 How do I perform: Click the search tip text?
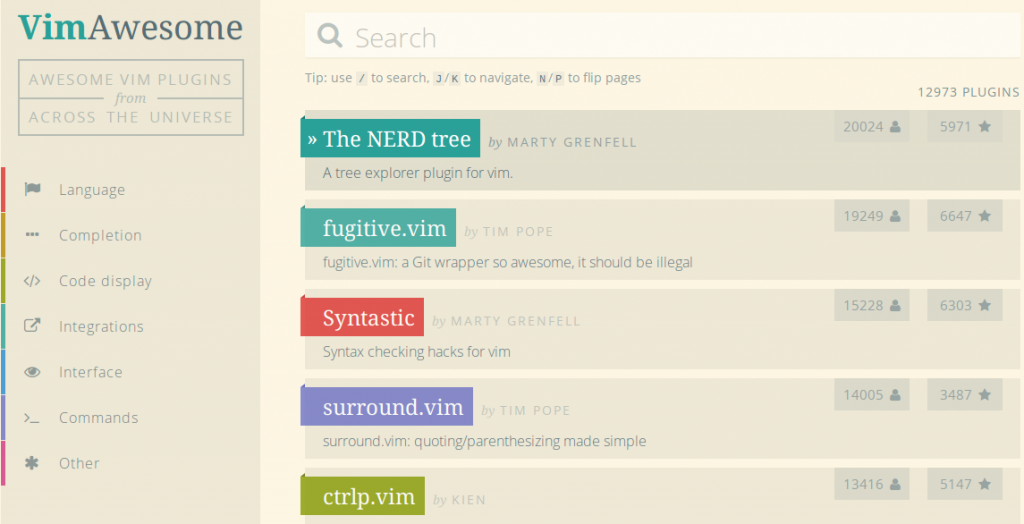(473, 78)
